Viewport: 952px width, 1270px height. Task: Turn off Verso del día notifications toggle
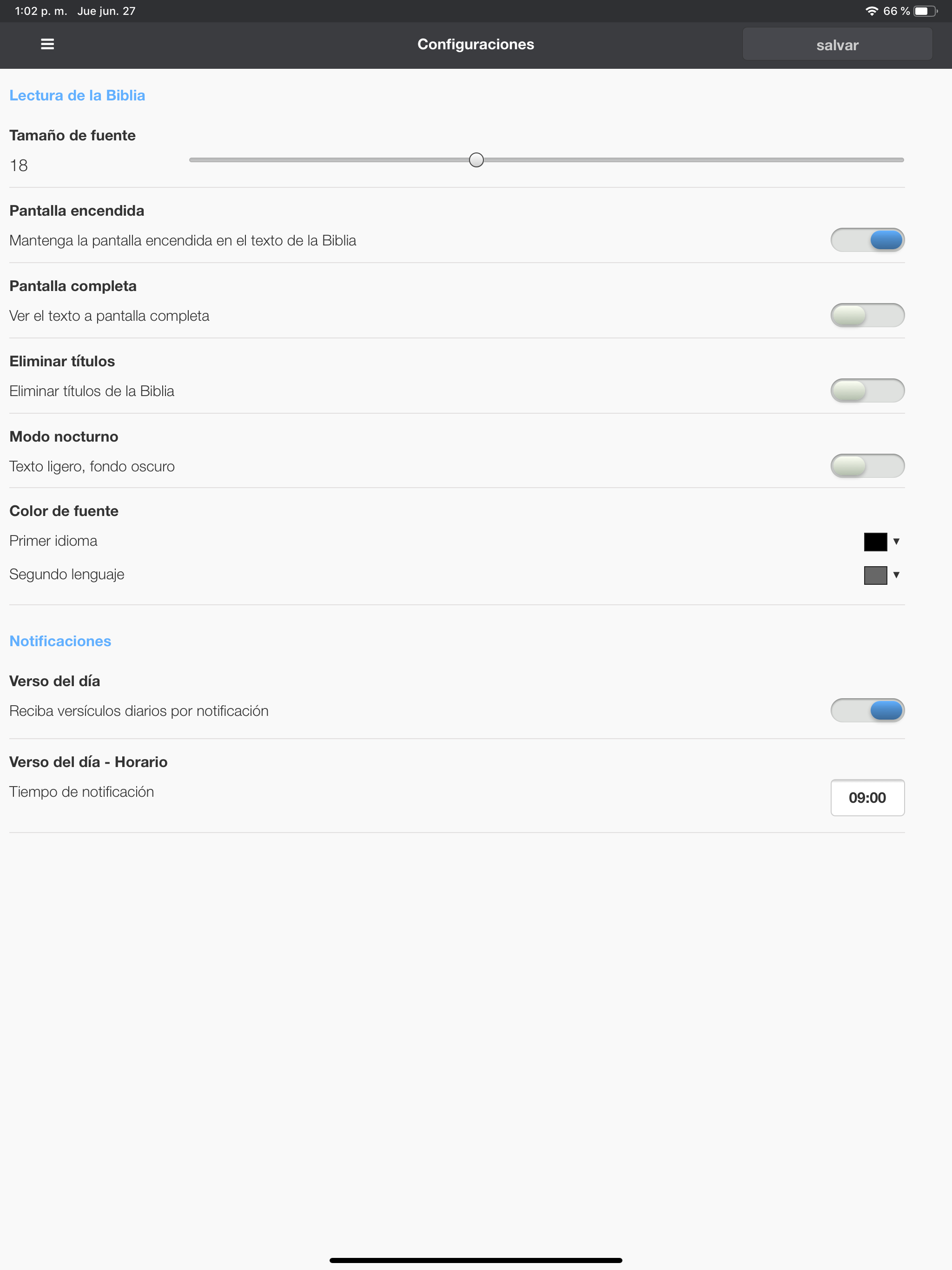(x=867, y=710)
